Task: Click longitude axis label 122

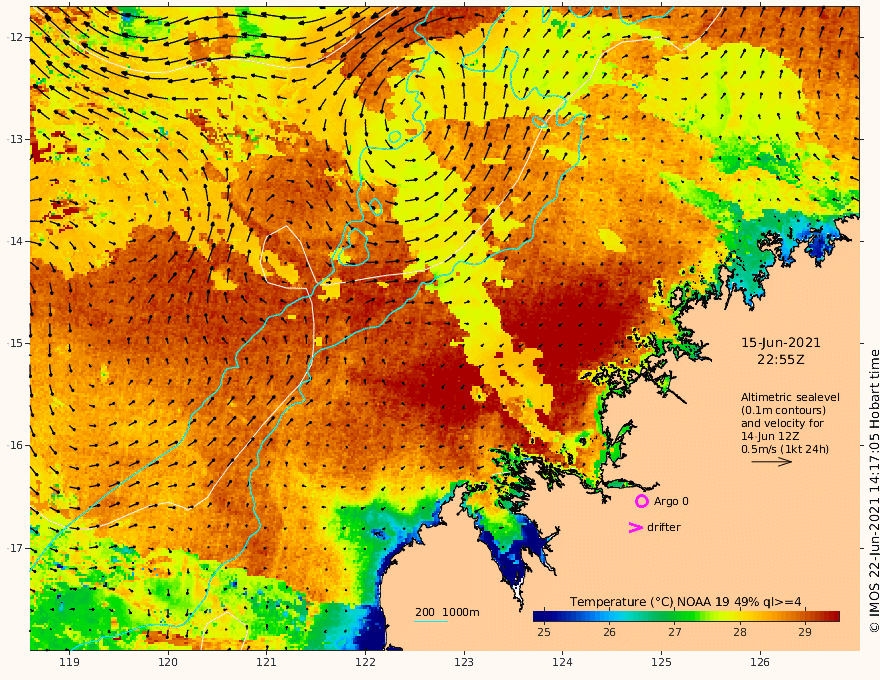Action: click(365, 662)
